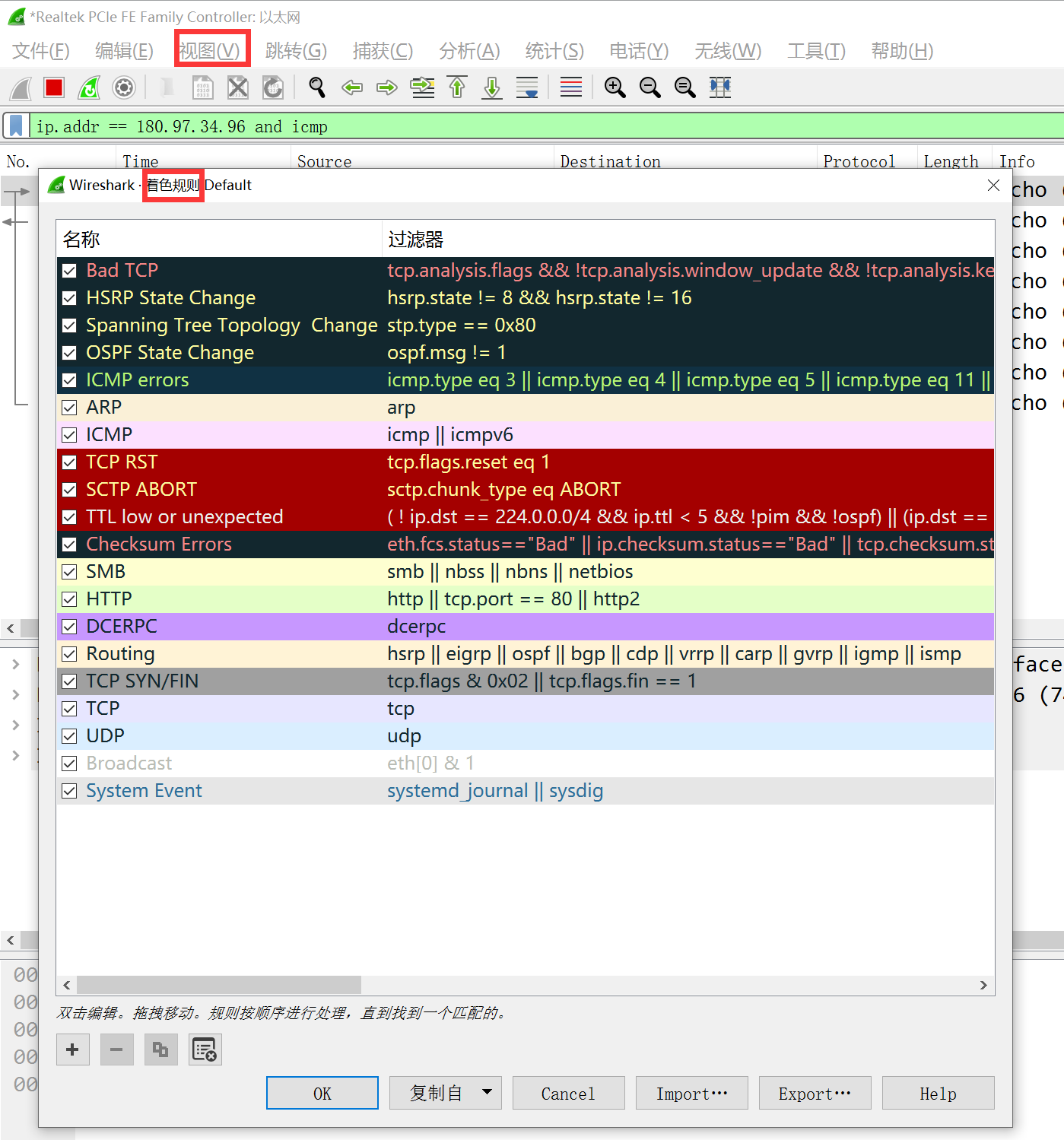Image resolution: width=1064 pixels, height=1140 pixels.
Task: Toggle UDP rule checkbox
Action: (x=69, y=736)
